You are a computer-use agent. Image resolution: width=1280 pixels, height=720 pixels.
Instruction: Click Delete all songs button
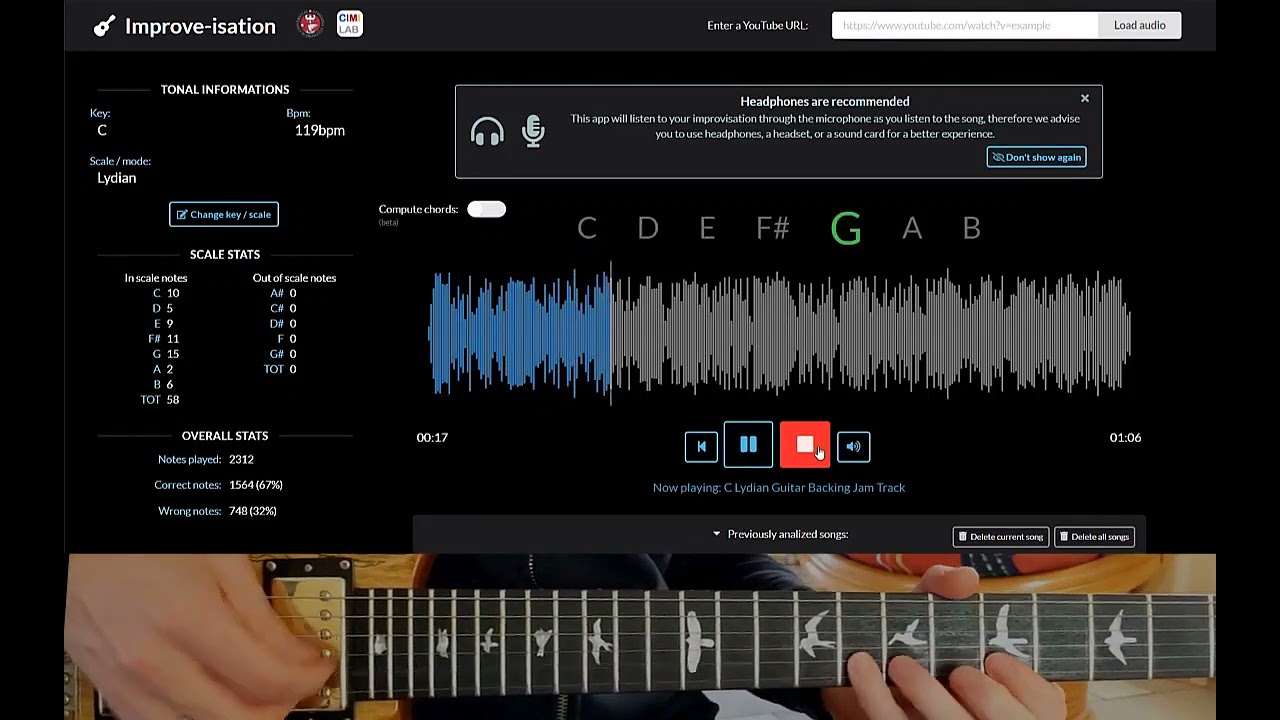(1094, 537)
